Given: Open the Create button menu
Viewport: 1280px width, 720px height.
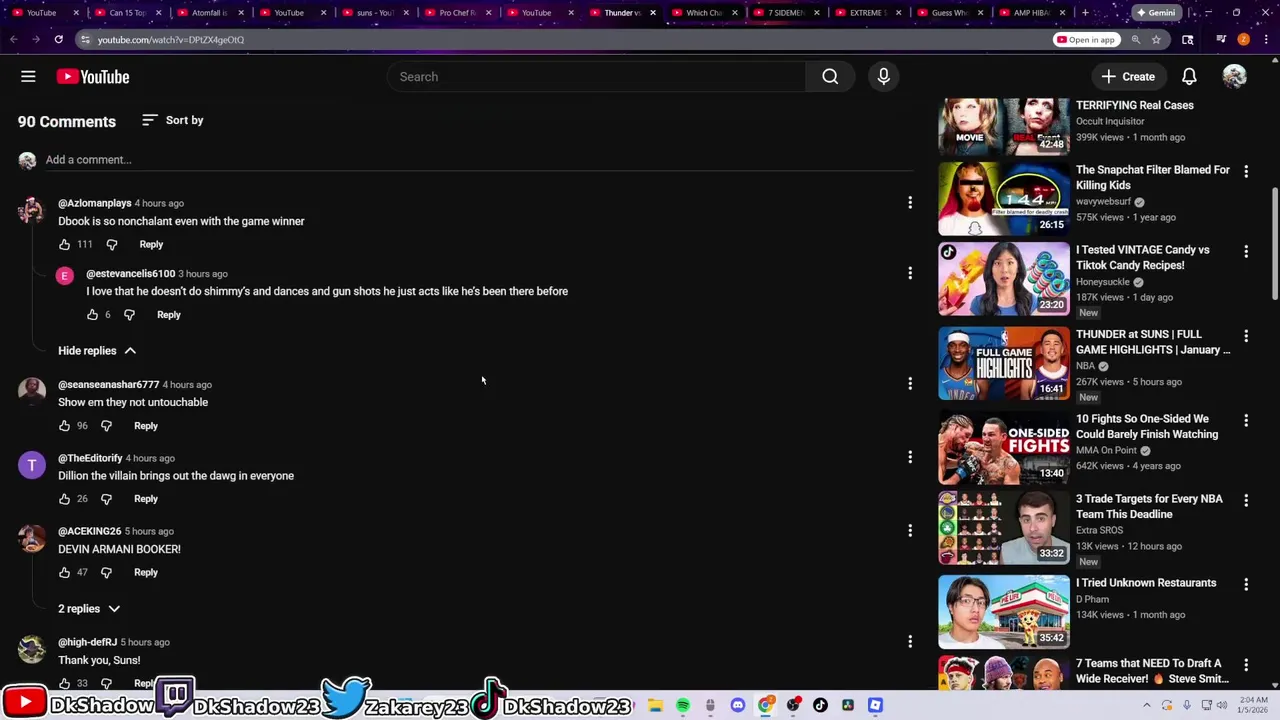Looking at the screenshot, I should (x=1128, y=77).
